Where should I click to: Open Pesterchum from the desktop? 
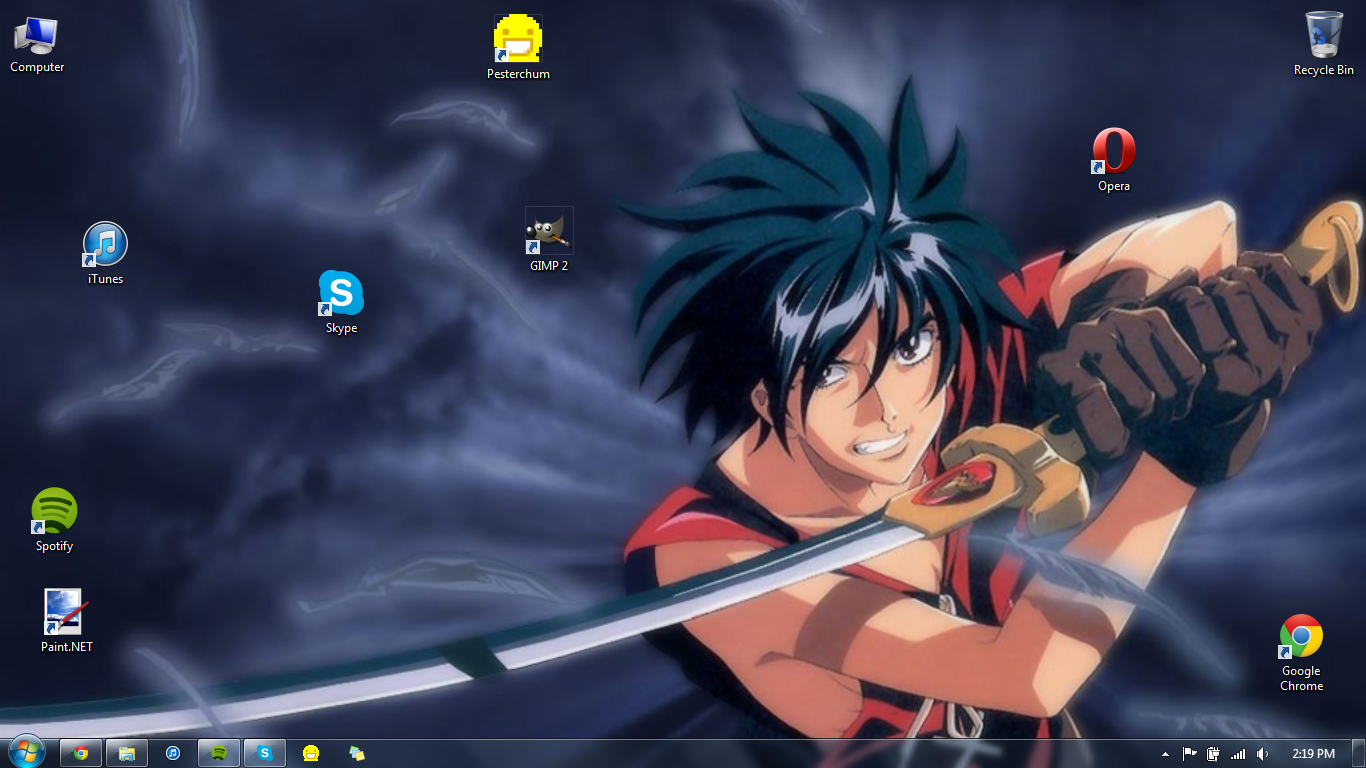518,40
